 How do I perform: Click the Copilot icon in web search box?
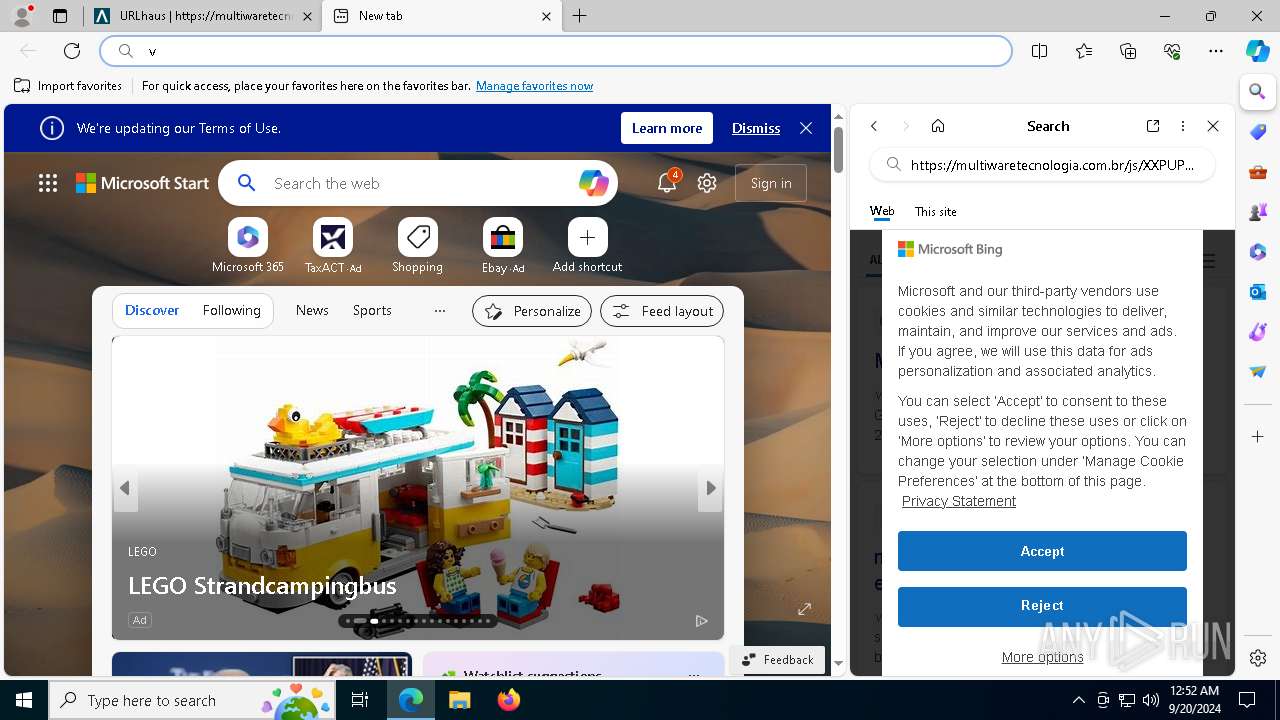[593, 183]
